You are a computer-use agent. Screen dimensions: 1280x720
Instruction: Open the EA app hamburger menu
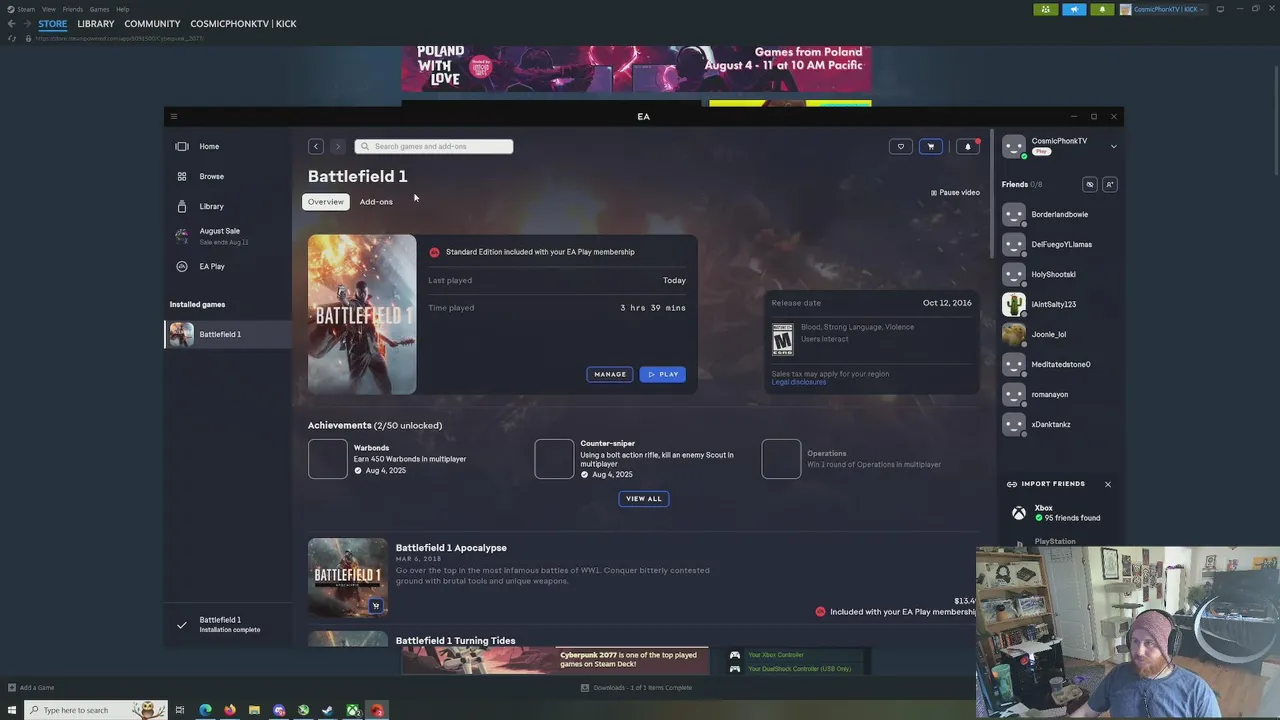173,116
